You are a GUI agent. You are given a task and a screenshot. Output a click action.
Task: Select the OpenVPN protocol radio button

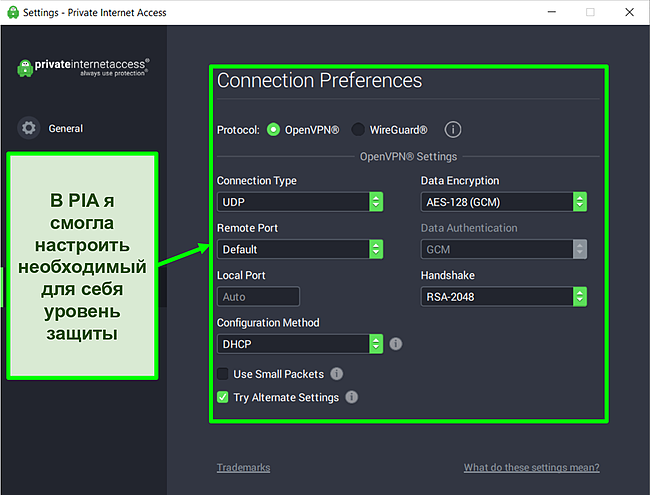pyautogui.click(x=273, y=130)
